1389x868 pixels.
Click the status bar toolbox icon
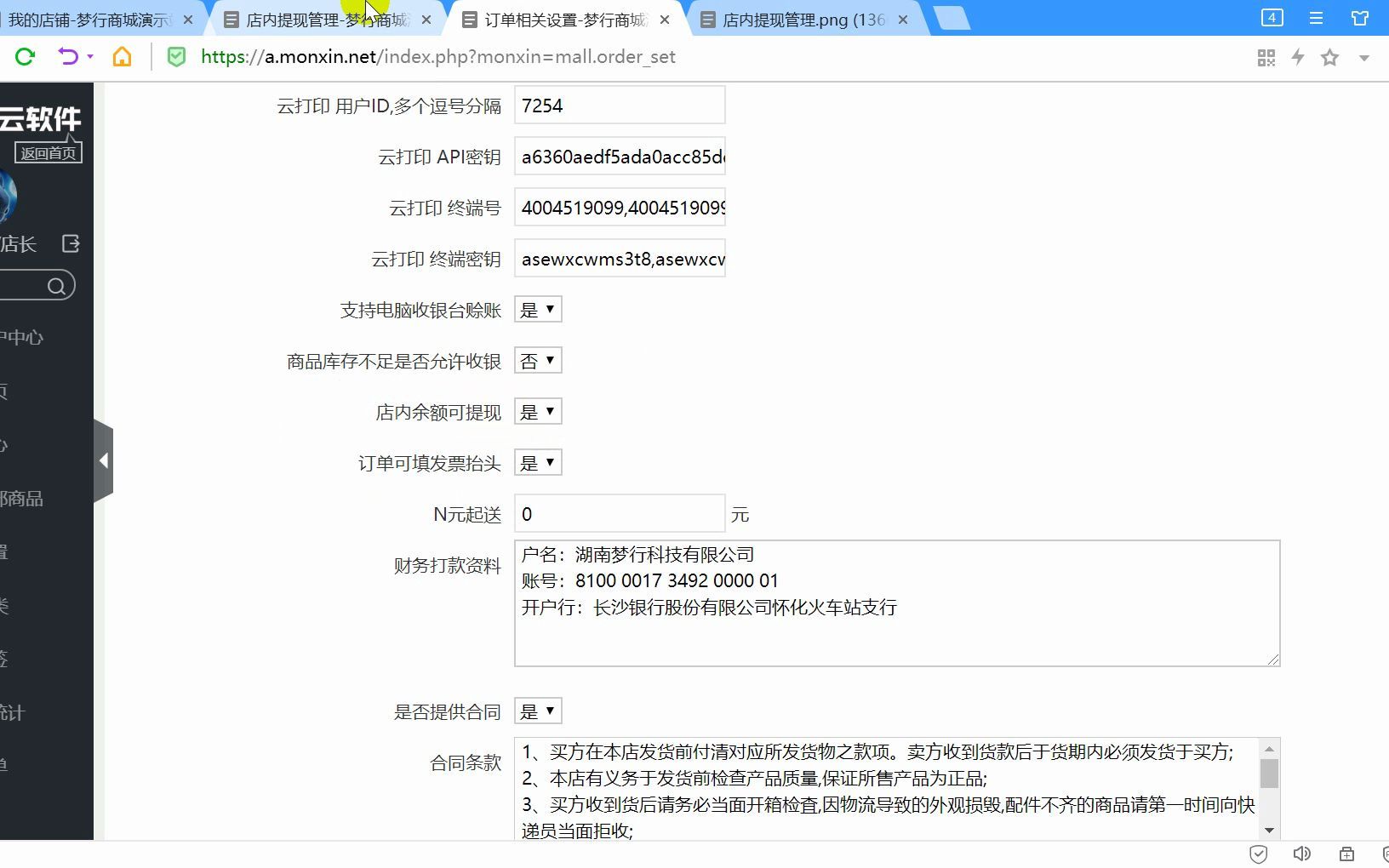1346,854
